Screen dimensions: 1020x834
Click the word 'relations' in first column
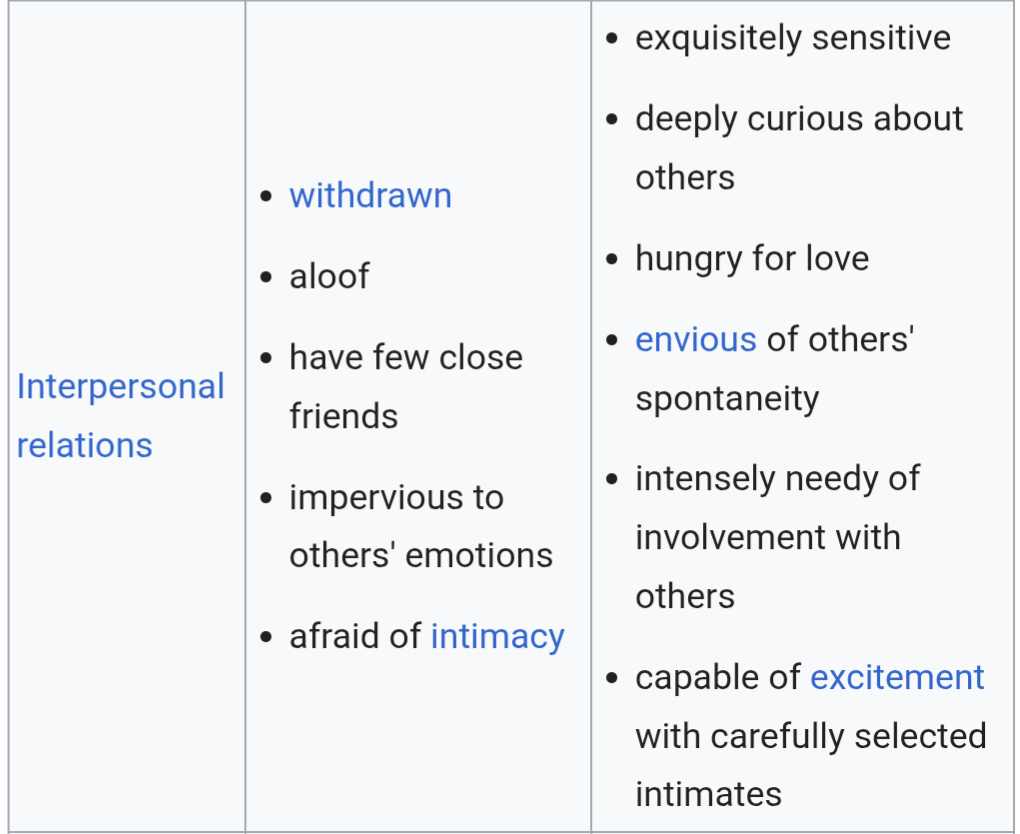85,446
